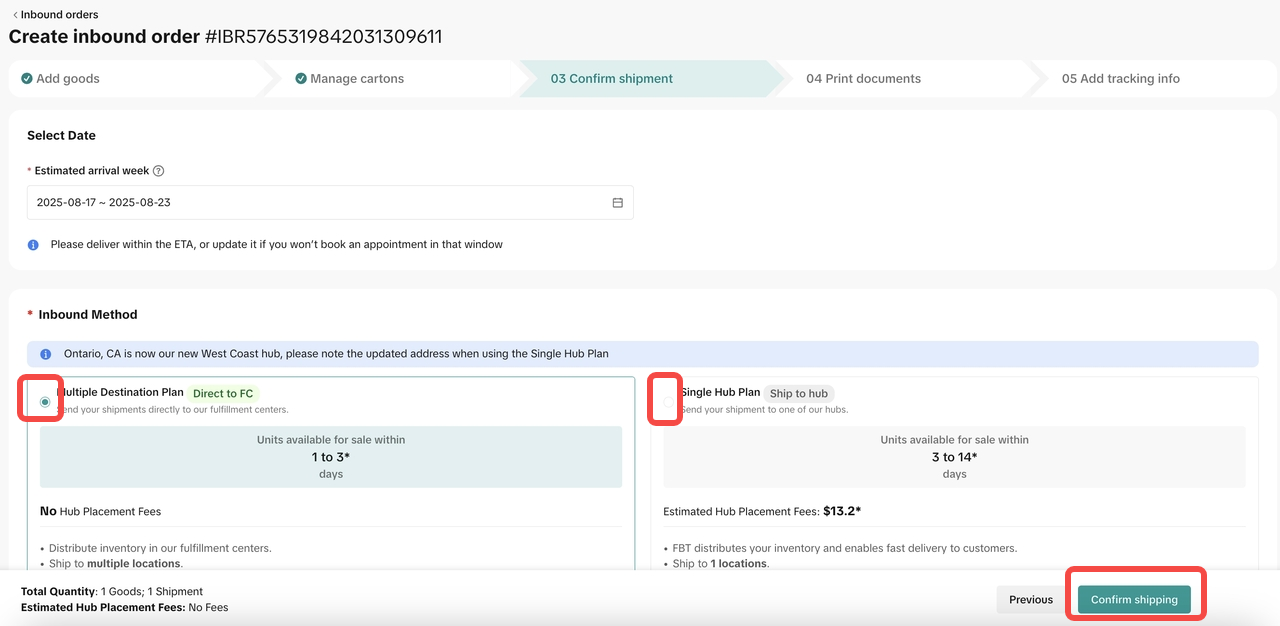The height and width of the screenshot is (626, 1280).
Task: Click the back chevron beside Inbound orders
Action: coord(14,15)
